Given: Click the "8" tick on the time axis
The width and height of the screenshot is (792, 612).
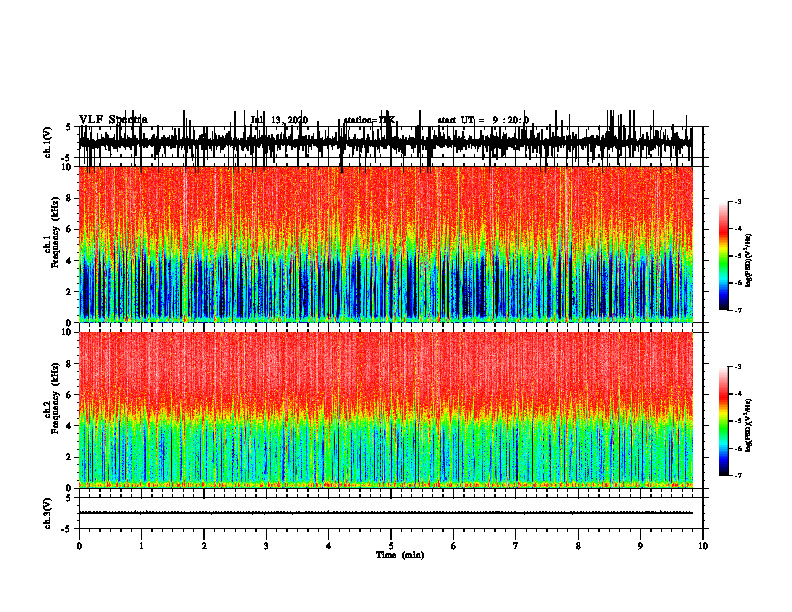Looking at the screenshot, I should tap(578, 546).
